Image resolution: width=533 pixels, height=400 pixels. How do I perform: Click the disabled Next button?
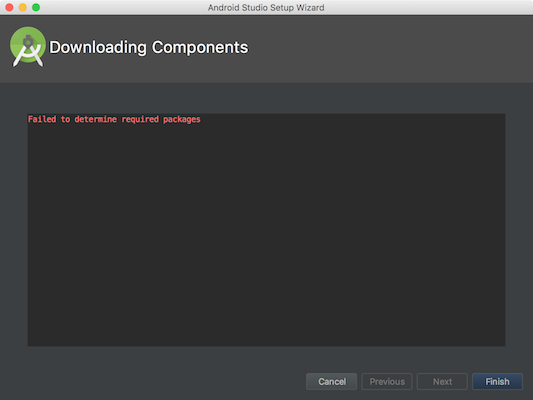[442, 382]
